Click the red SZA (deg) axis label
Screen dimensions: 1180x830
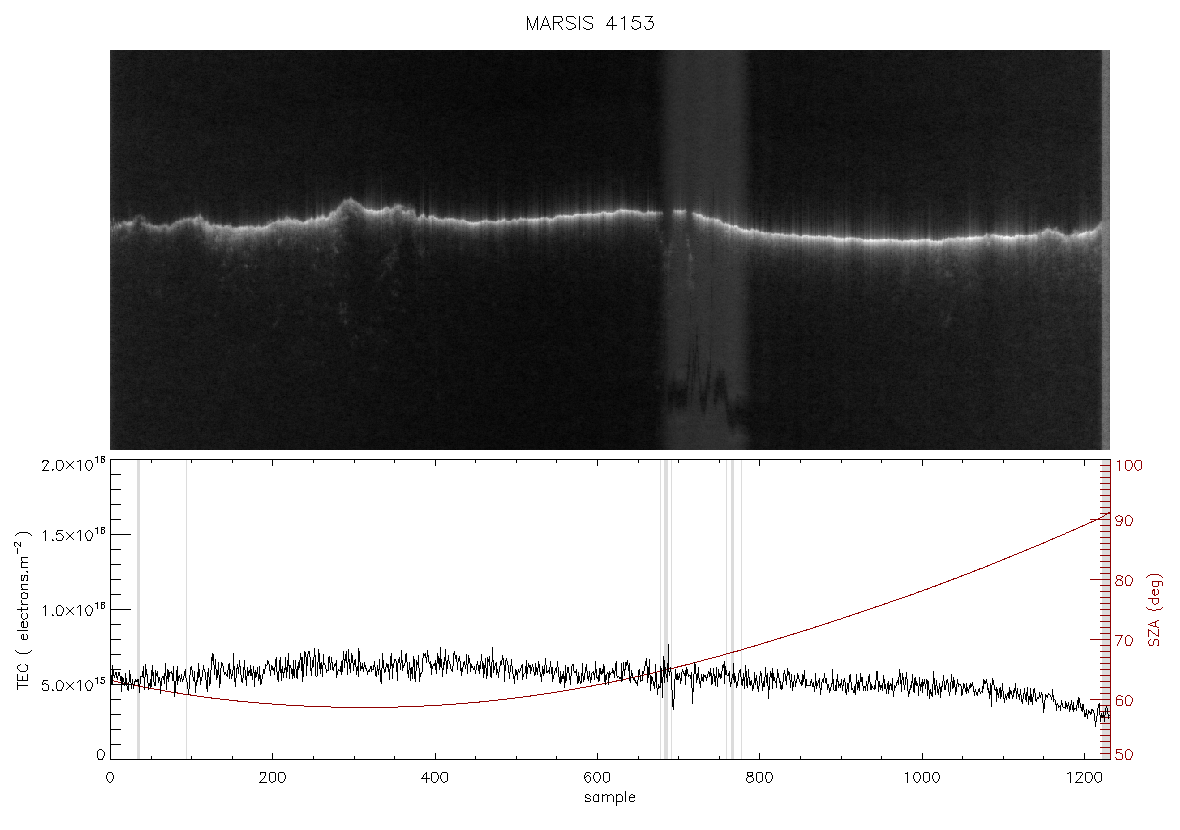(x=1156, y=610)
